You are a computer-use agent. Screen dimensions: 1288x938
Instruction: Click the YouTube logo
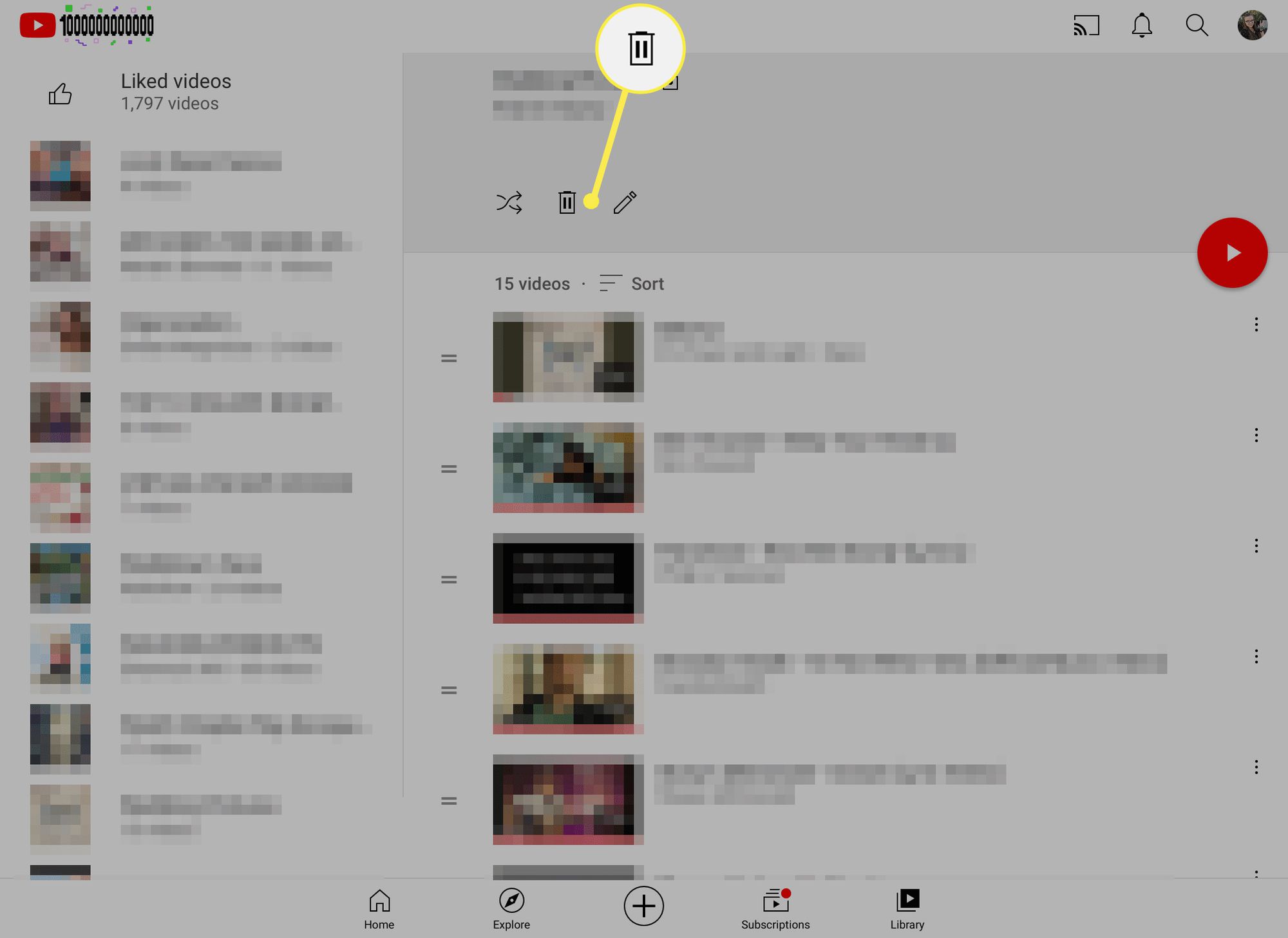coord(86,25)
